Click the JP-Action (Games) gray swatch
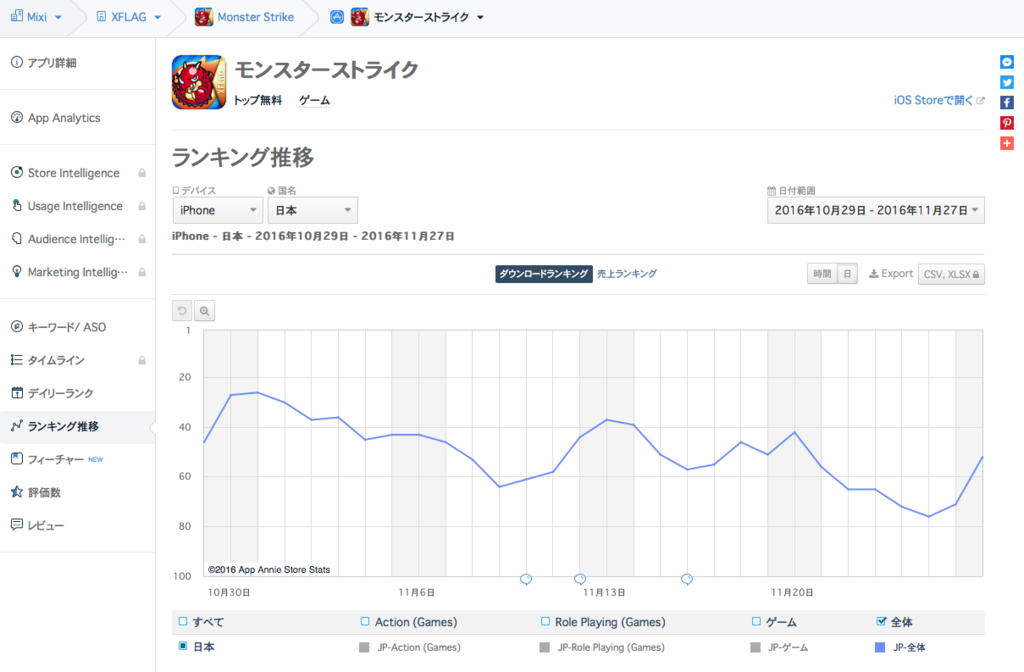 (x=364, y=647)
